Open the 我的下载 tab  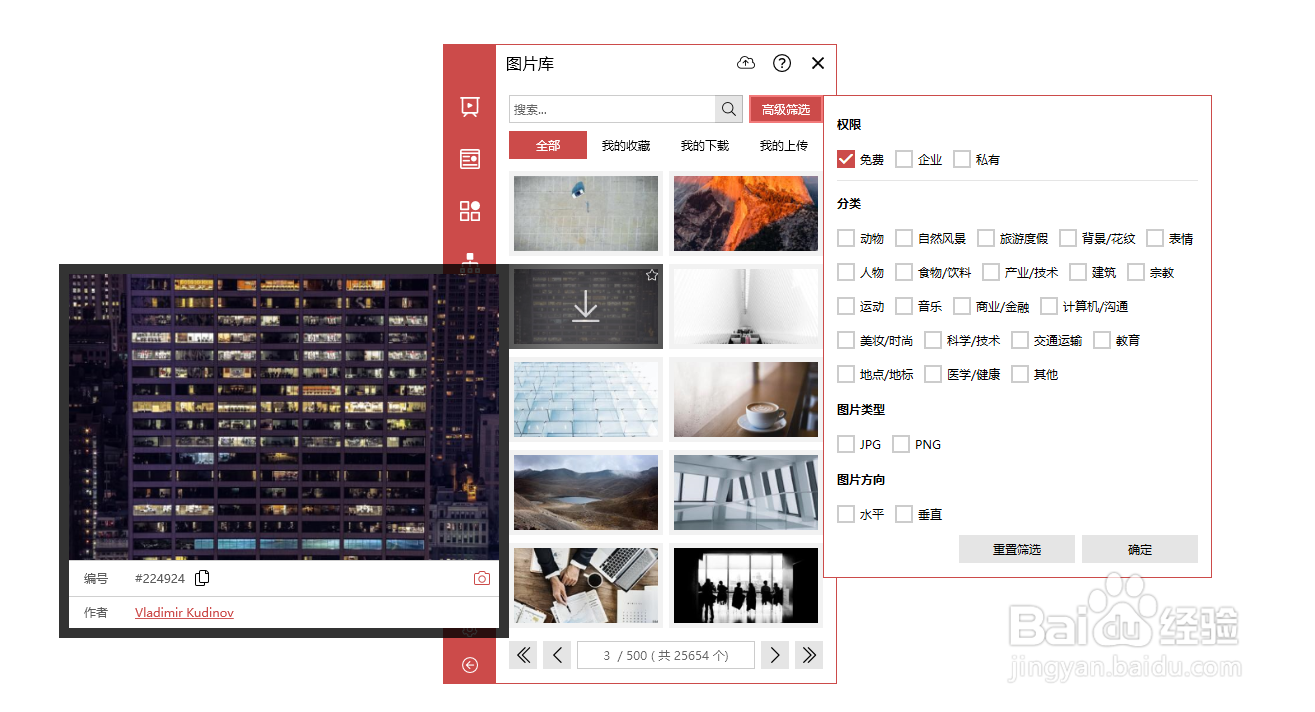[x=705, y=145]
